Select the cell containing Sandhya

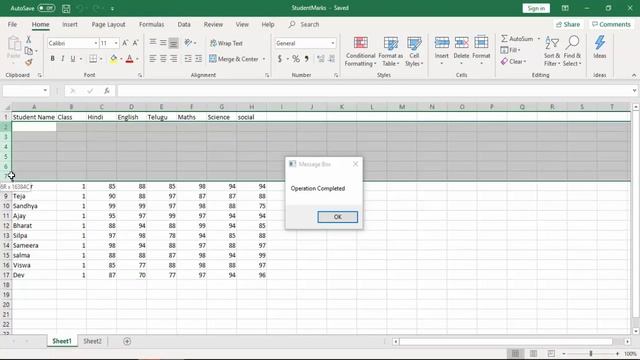pos(34,206)
